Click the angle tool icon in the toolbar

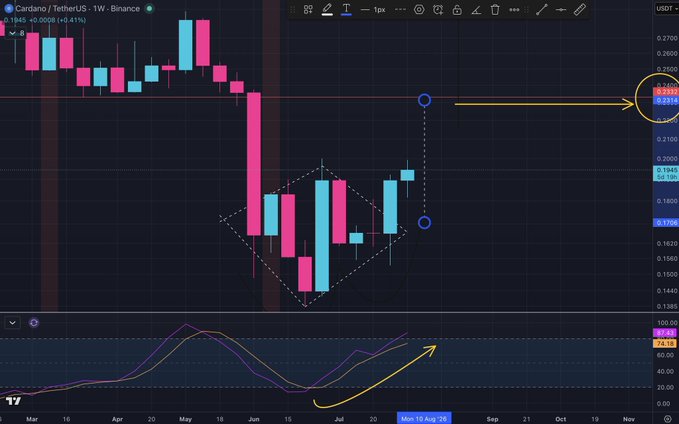pos(476,9)
